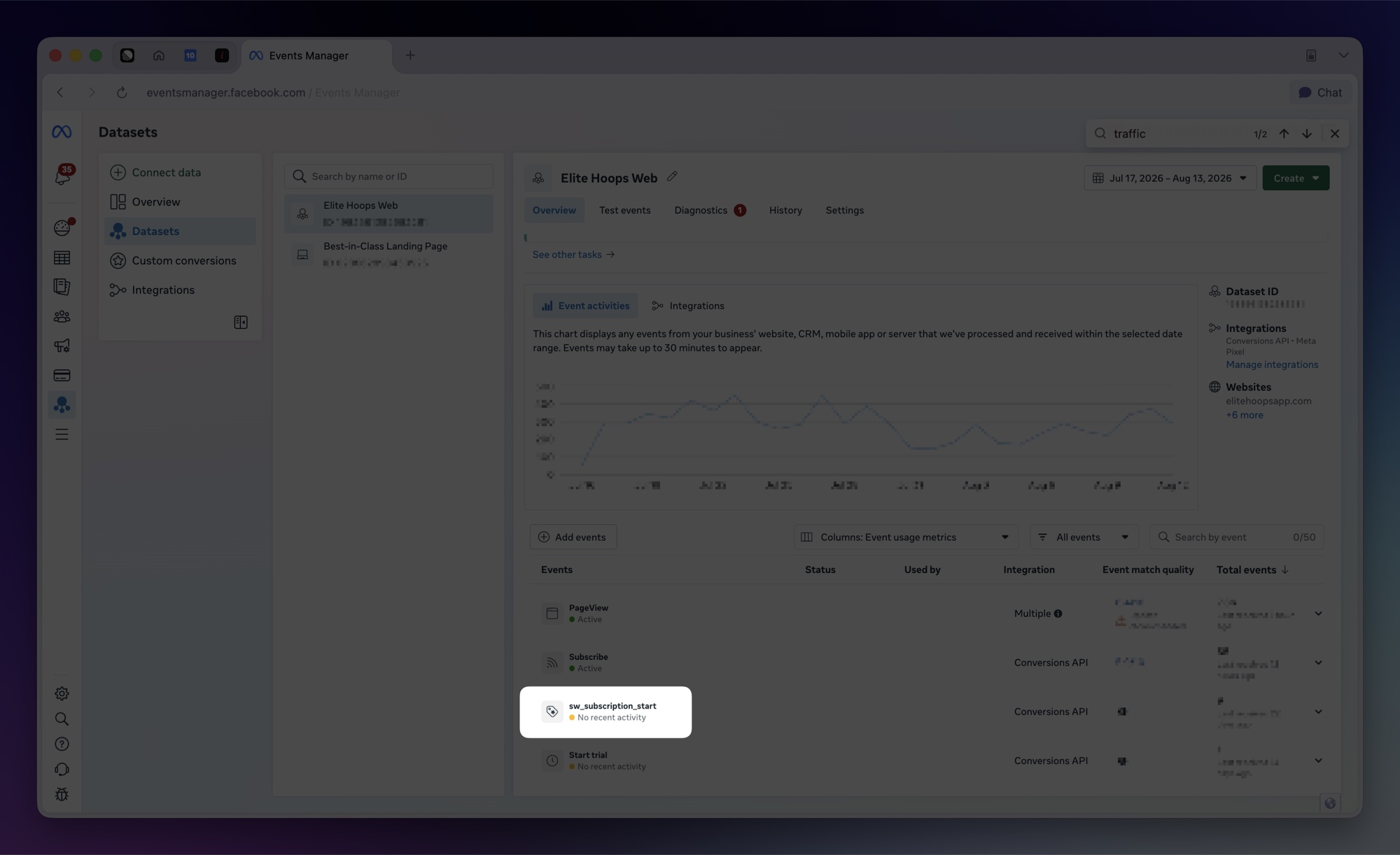
Task: Click the Add events button
Action: 573,537
